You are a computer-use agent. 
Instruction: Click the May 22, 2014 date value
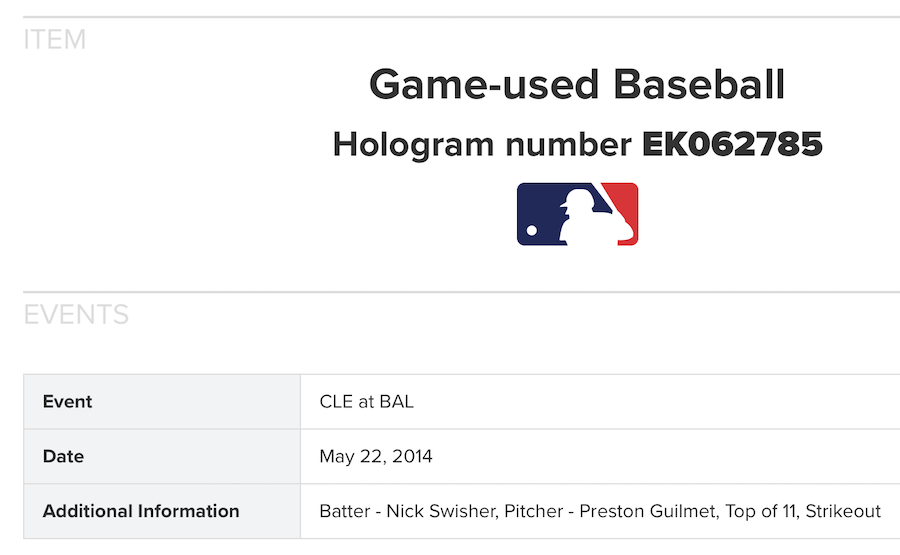376,457
